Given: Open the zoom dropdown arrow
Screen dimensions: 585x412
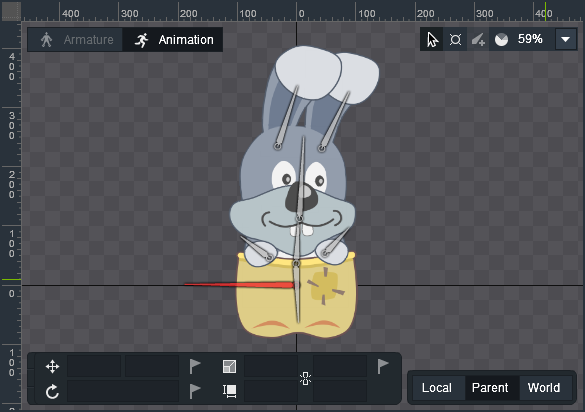Looking at the screenshot, I should coord(566,39).
